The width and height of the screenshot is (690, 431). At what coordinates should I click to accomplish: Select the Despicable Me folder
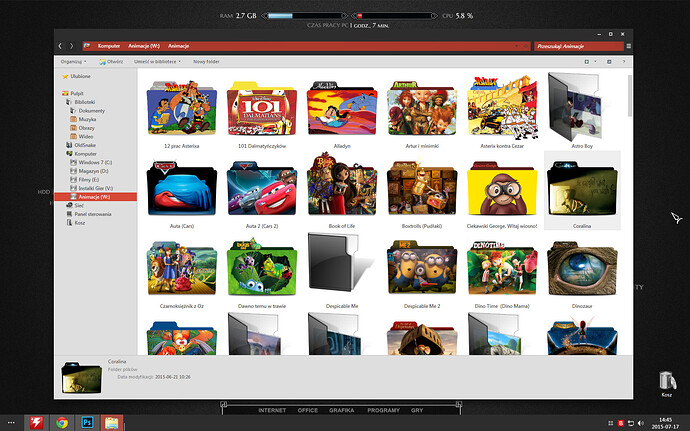coord(339,262)
